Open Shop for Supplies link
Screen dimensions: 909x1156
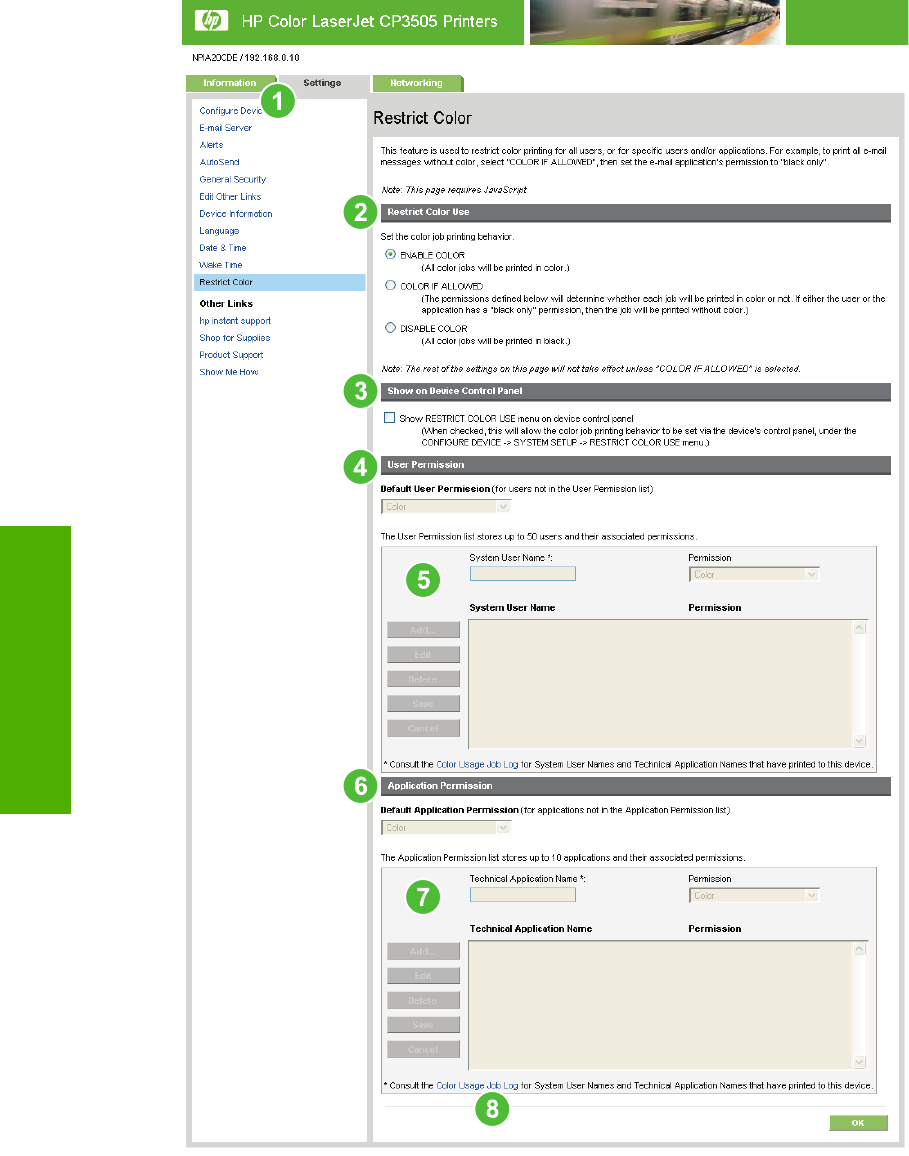(234, 338)
